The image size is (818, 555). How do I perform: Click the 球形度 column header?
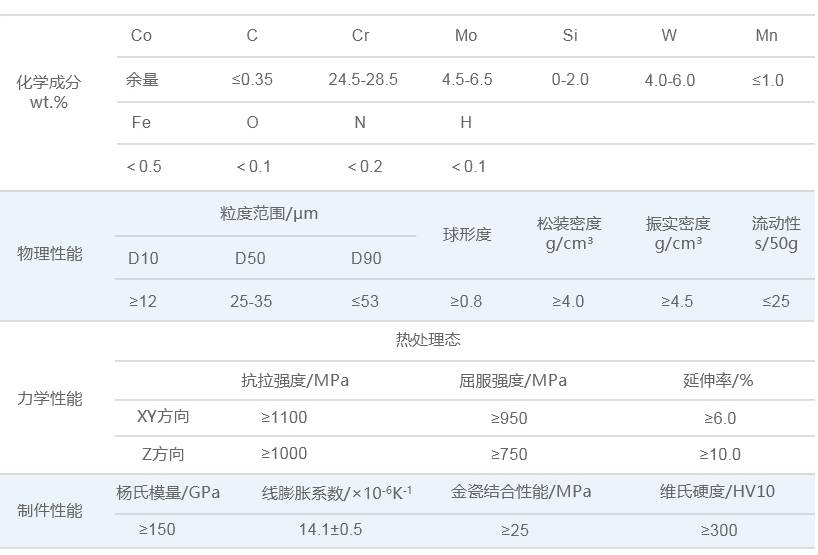(467, 235)
